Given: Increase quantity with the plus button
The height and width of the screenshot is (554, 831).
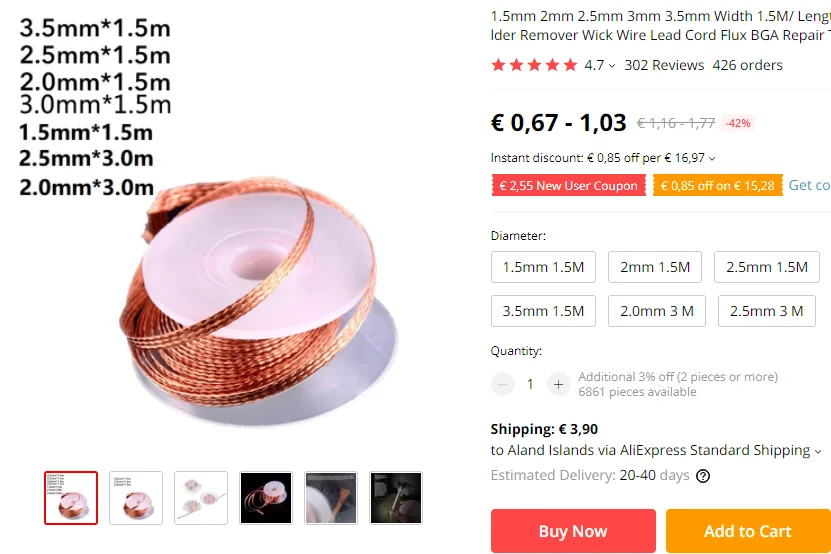Looking at the screenshot, I should pyautogui.click(x=558, y=384).
